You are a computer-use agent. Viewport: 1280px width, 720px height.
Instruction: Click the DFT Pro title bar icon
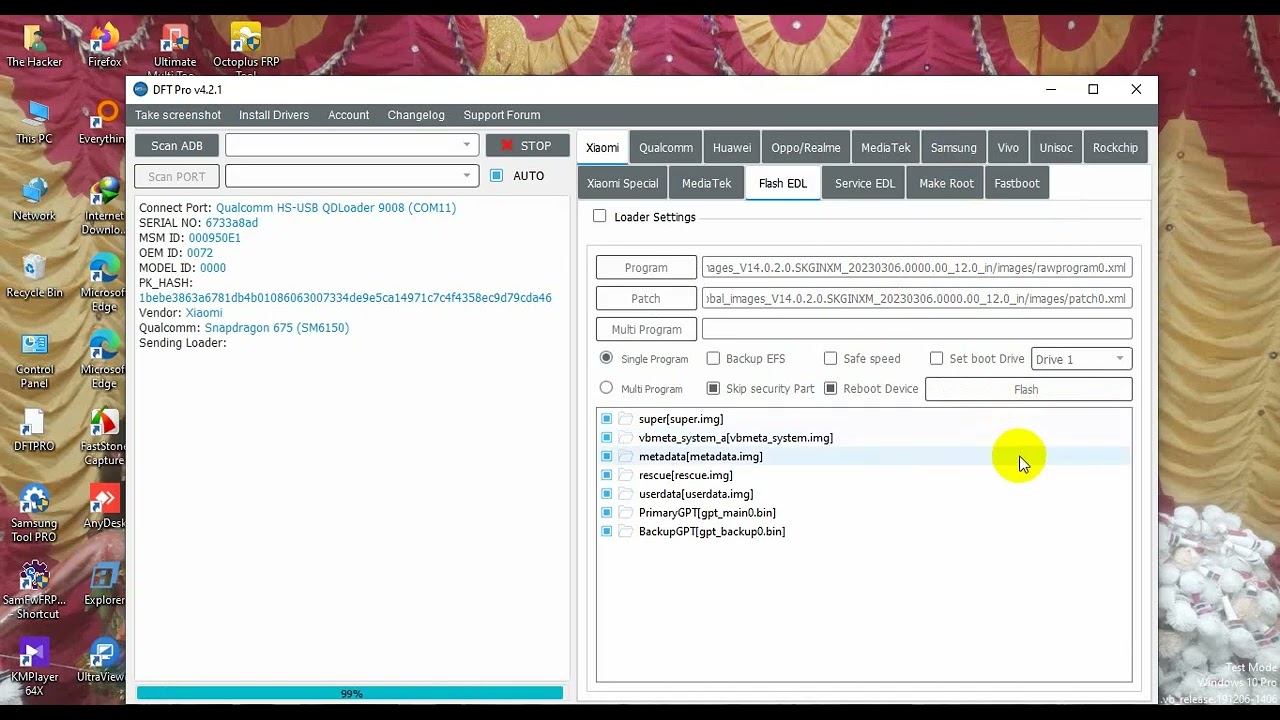(140, 89)
